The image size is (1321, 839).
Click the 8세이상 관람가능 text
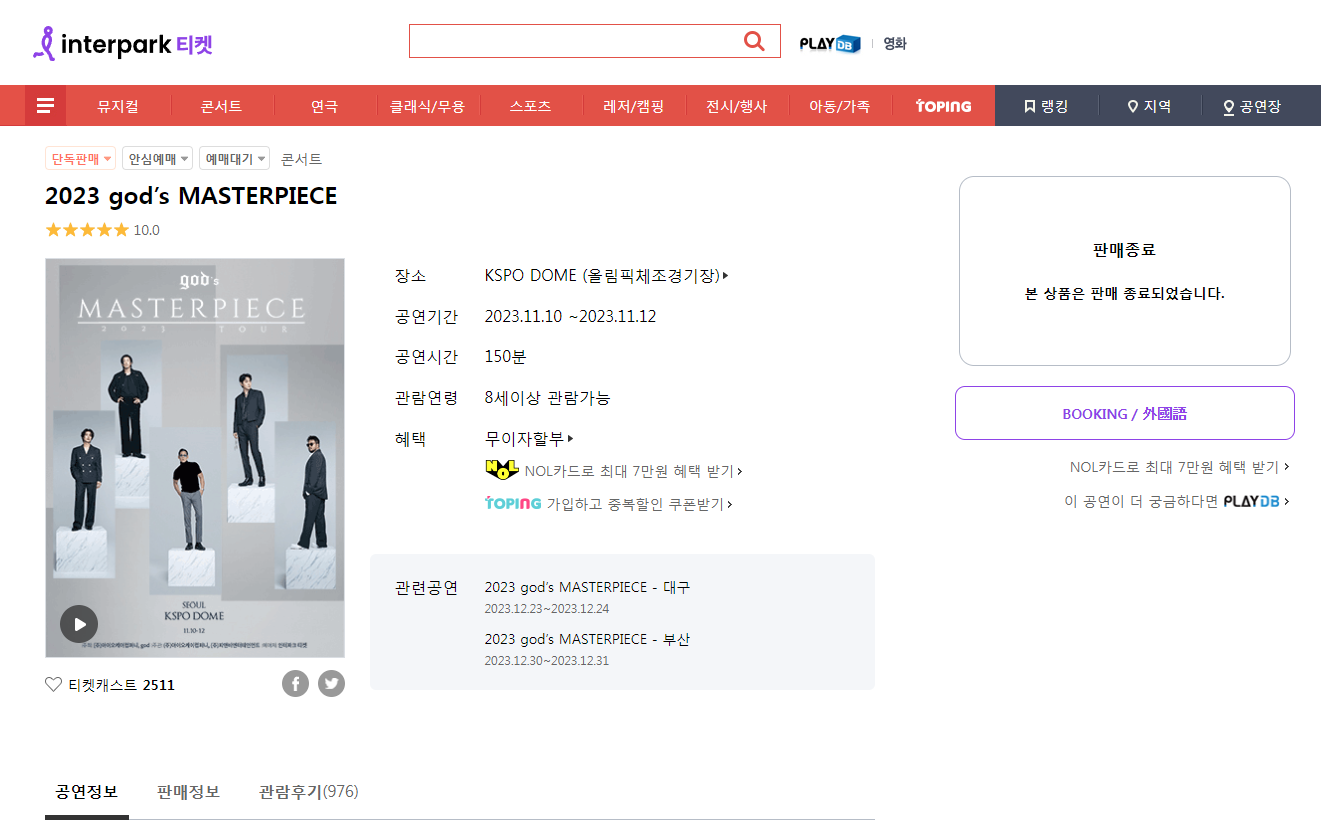pos(547,398)
